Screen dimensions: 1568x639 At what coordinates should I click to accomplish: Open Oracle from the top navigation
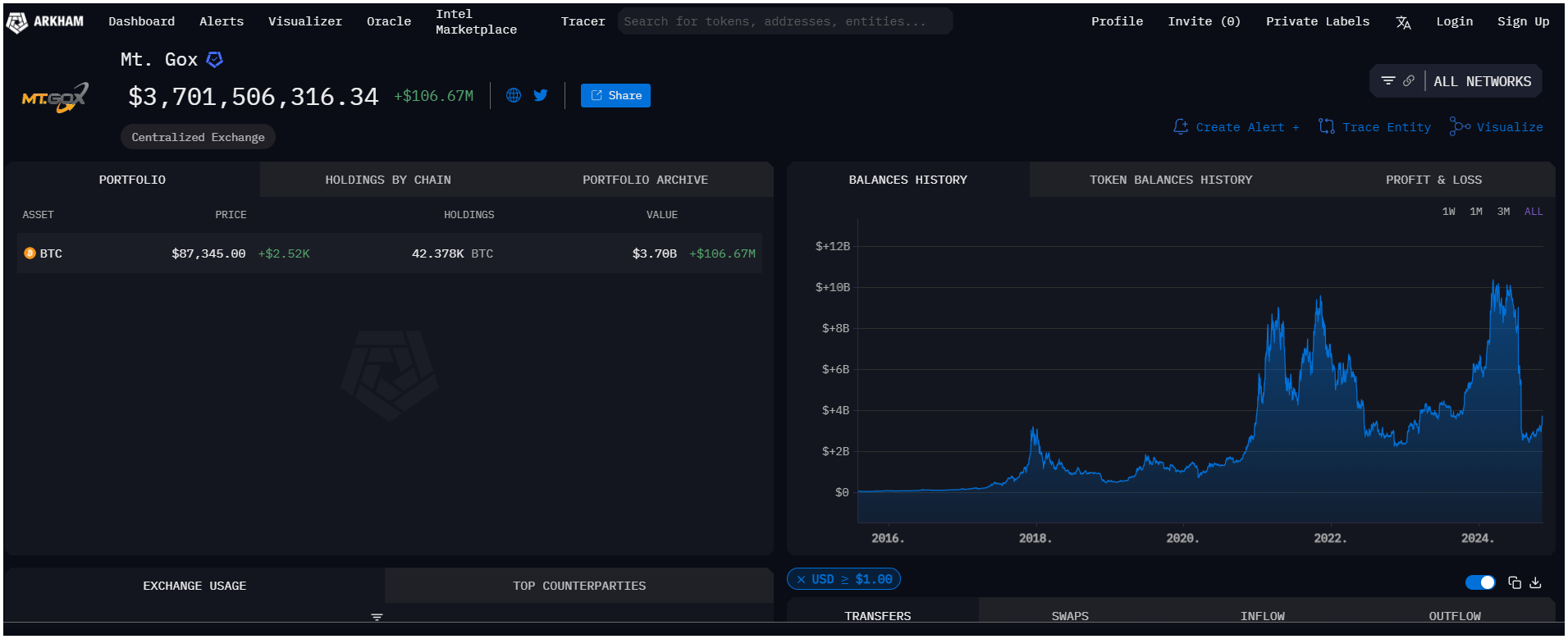(389, 21)
